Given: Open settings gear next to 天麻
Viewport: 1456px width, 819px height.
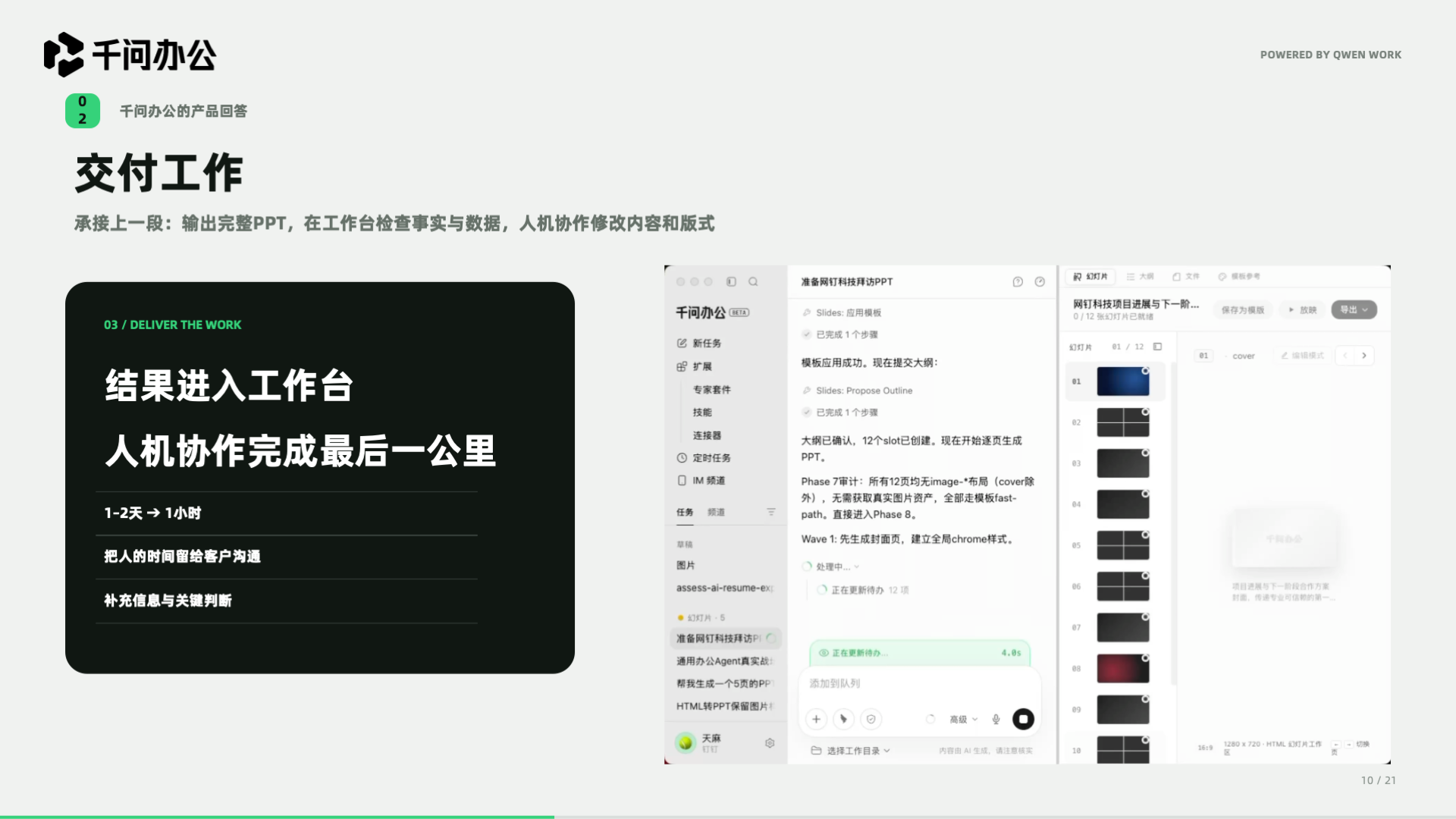Looking at the screenshot, I should pos(770,743).
